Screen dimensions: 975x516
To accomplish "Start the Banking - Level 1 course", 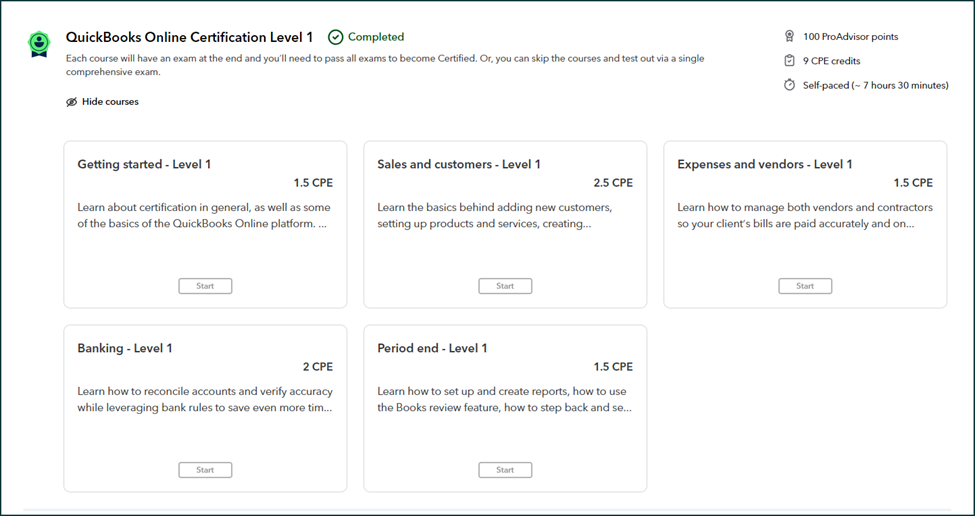I will [x=205, y=470].
